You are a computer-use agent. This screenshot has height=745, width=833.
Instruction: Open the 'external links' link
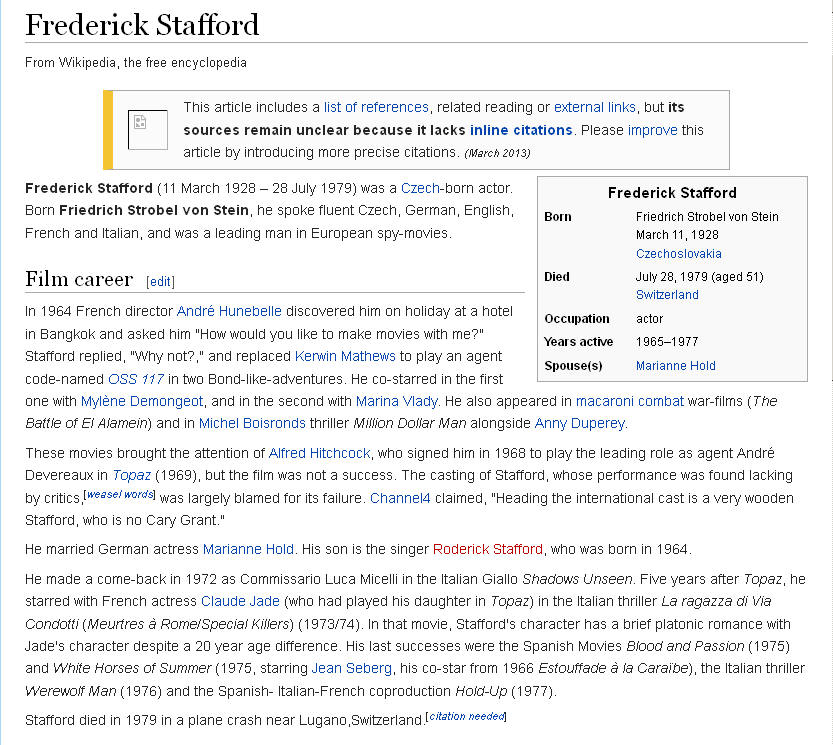594,107
